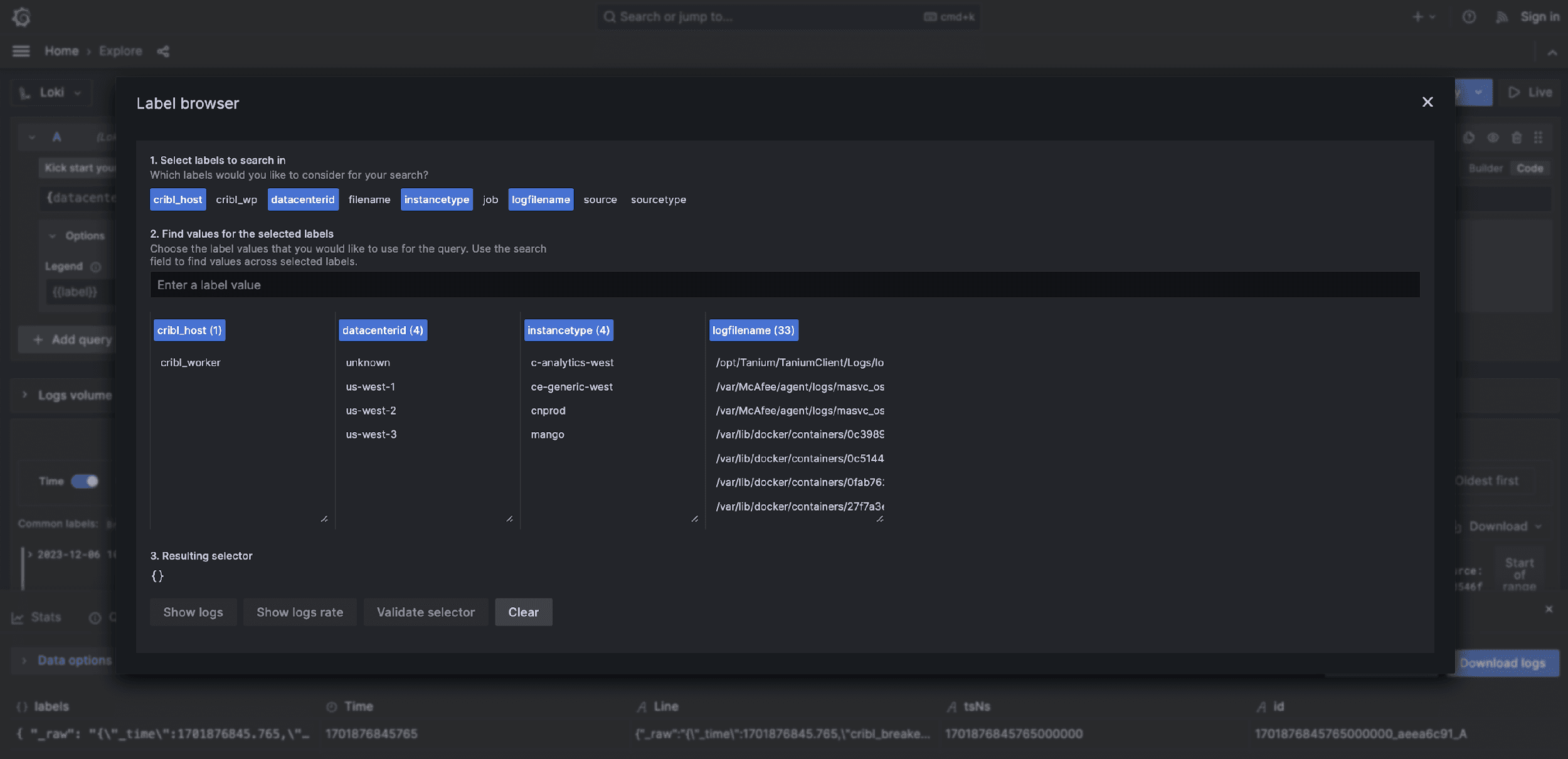This screenshot has width=1568, height=759.
Task: Open the main navigation hamburger menu
Action: pos(21,51)
